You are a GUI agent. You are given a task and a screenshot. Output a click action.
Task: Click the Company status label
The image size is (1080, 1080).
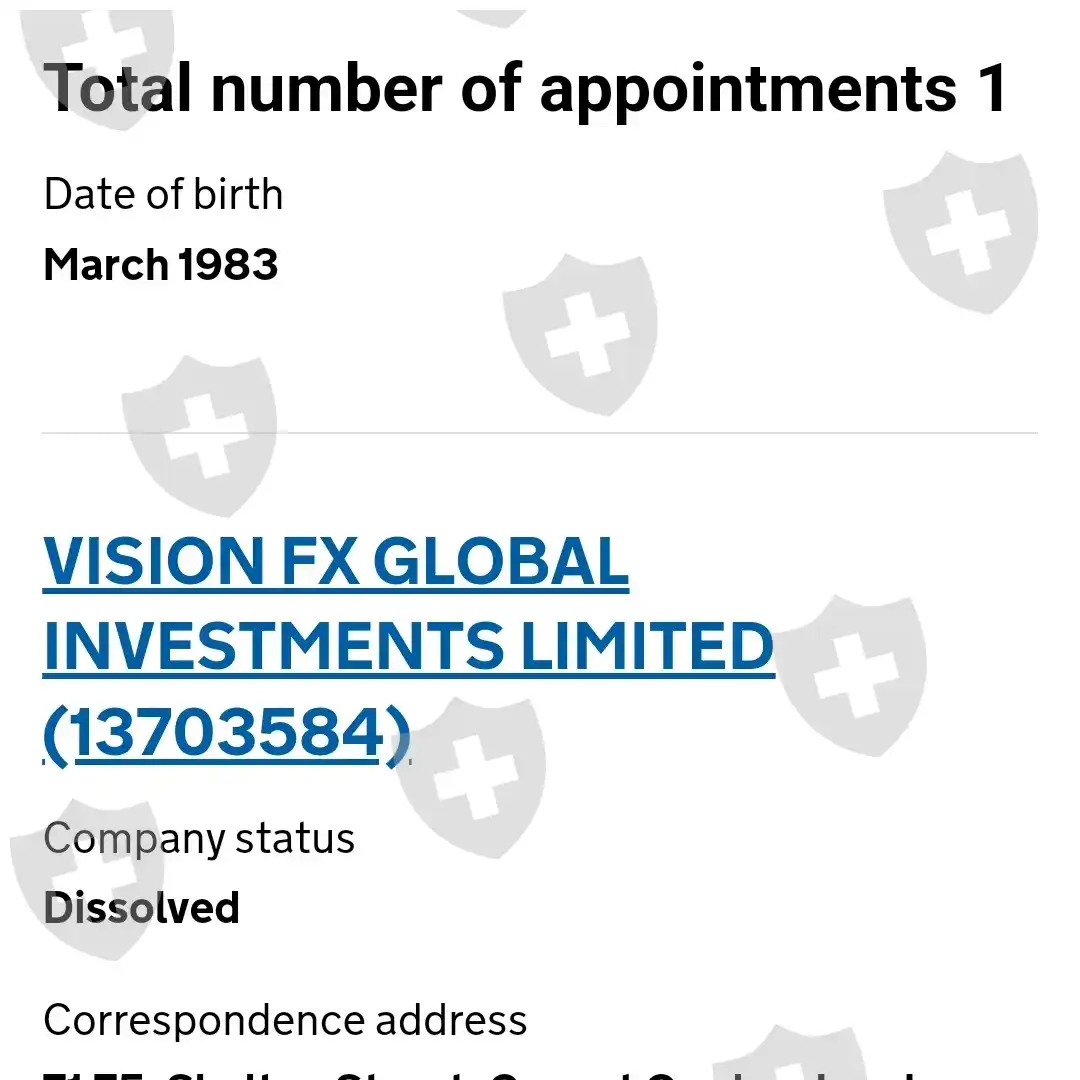pyautogui.click(x=199, y=838)
